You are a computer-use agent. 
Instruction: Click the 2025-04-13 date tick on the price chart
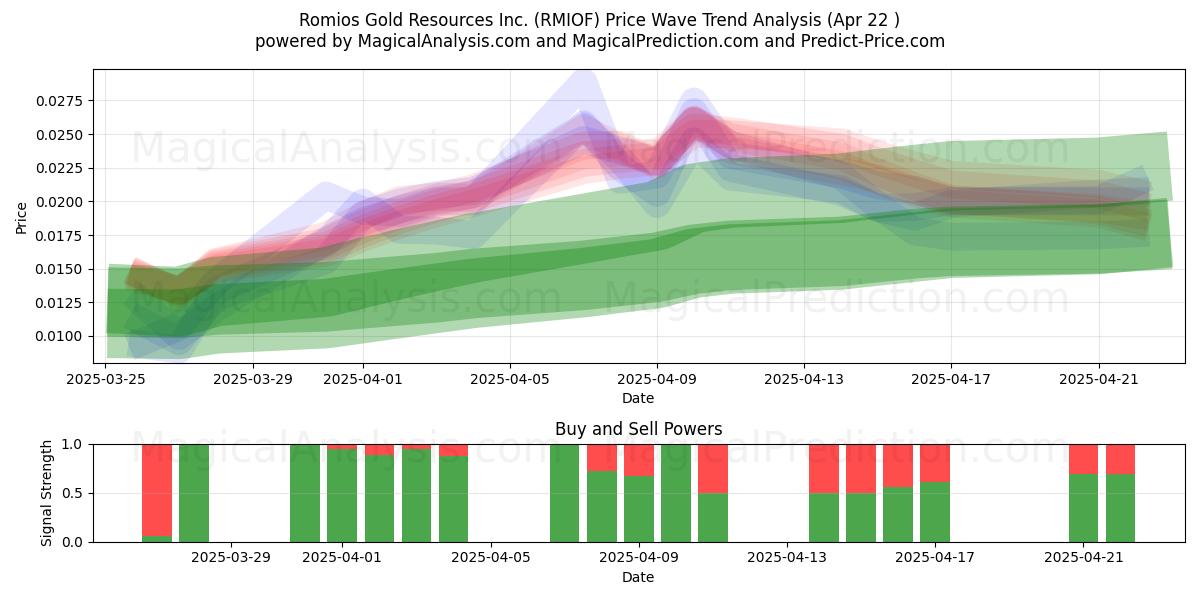tap(804, 379)
